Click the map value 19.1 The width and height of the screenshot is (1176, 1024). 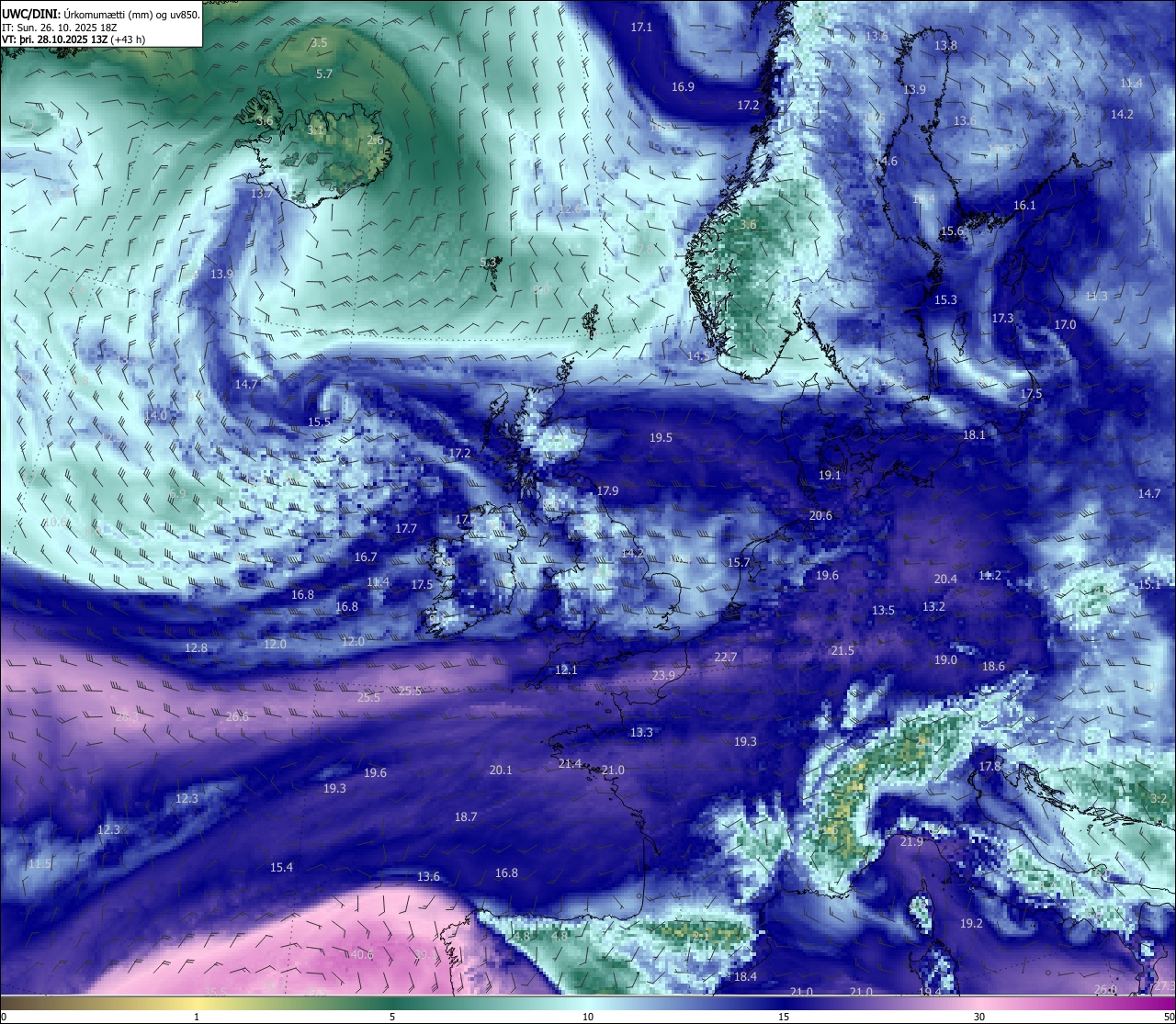pos(830,476)
